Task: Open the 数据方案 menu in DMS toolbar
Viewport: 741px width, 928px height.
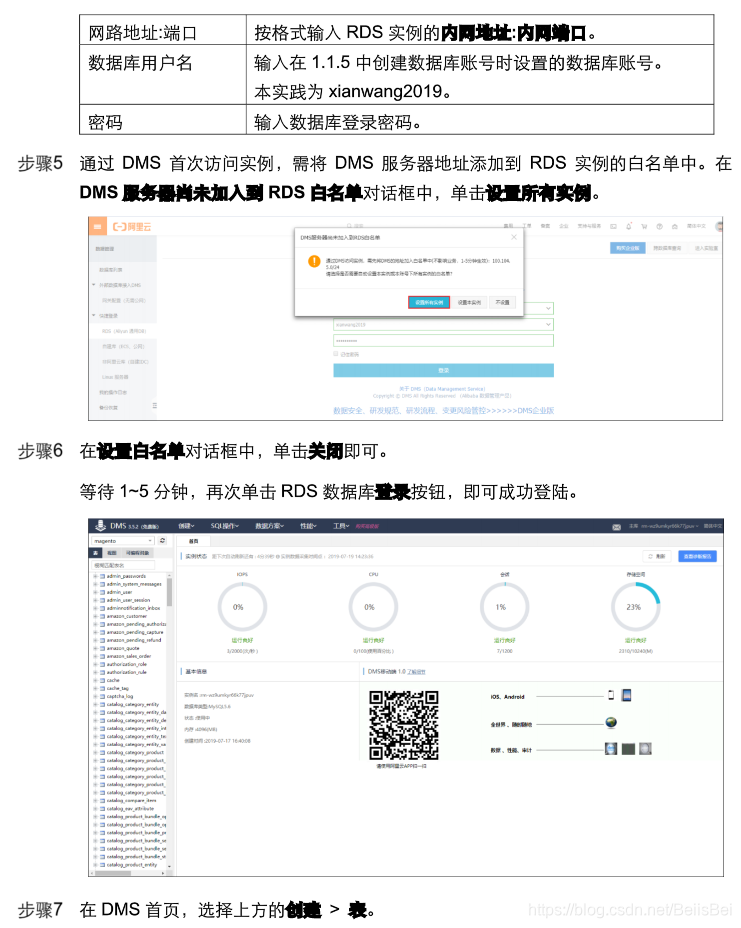Action: (270, 526)
